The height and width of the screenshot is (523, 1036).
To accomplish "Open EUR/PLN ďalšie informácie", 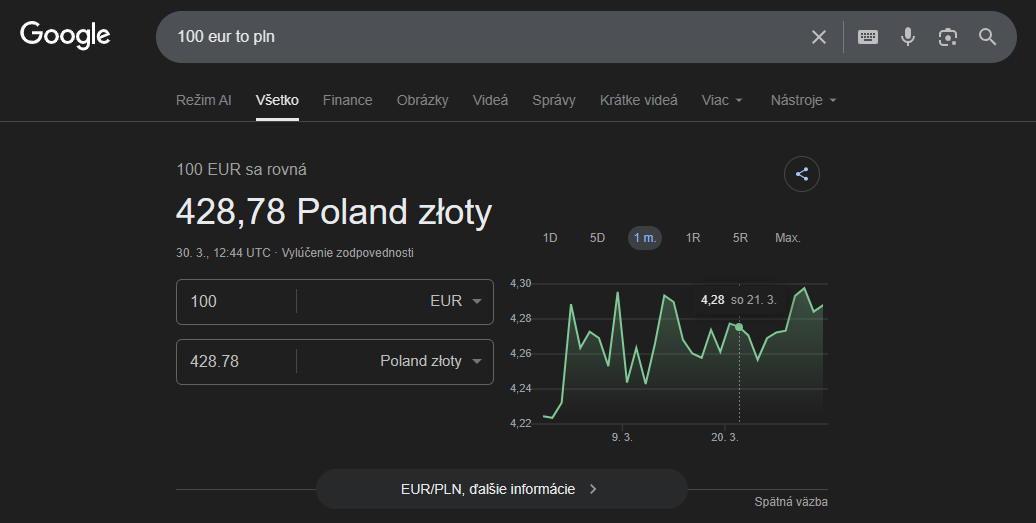I will pyautogui.click(x=501, y=489).
